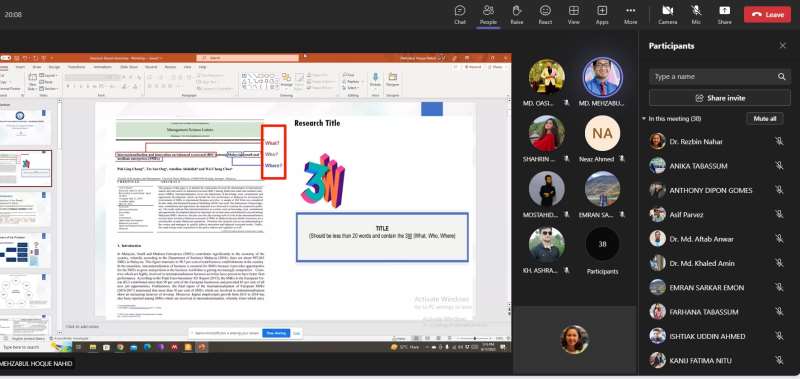Toggle Dr. Rezbin Nahar's mic icon
The height and width of the screenshot is (379, 800).
click(x=779, y=141)
